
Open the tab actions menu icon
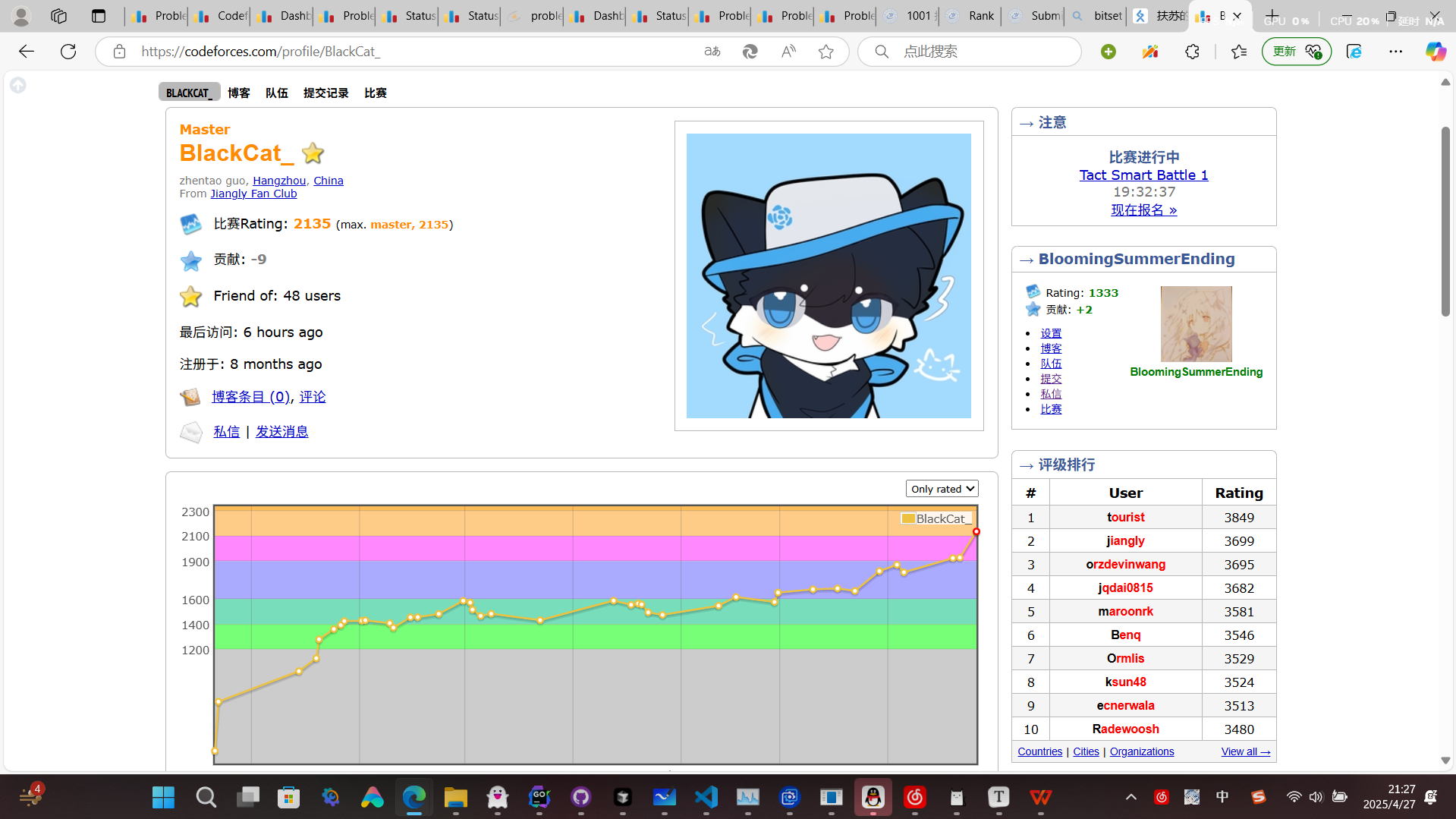coord(99,16)
